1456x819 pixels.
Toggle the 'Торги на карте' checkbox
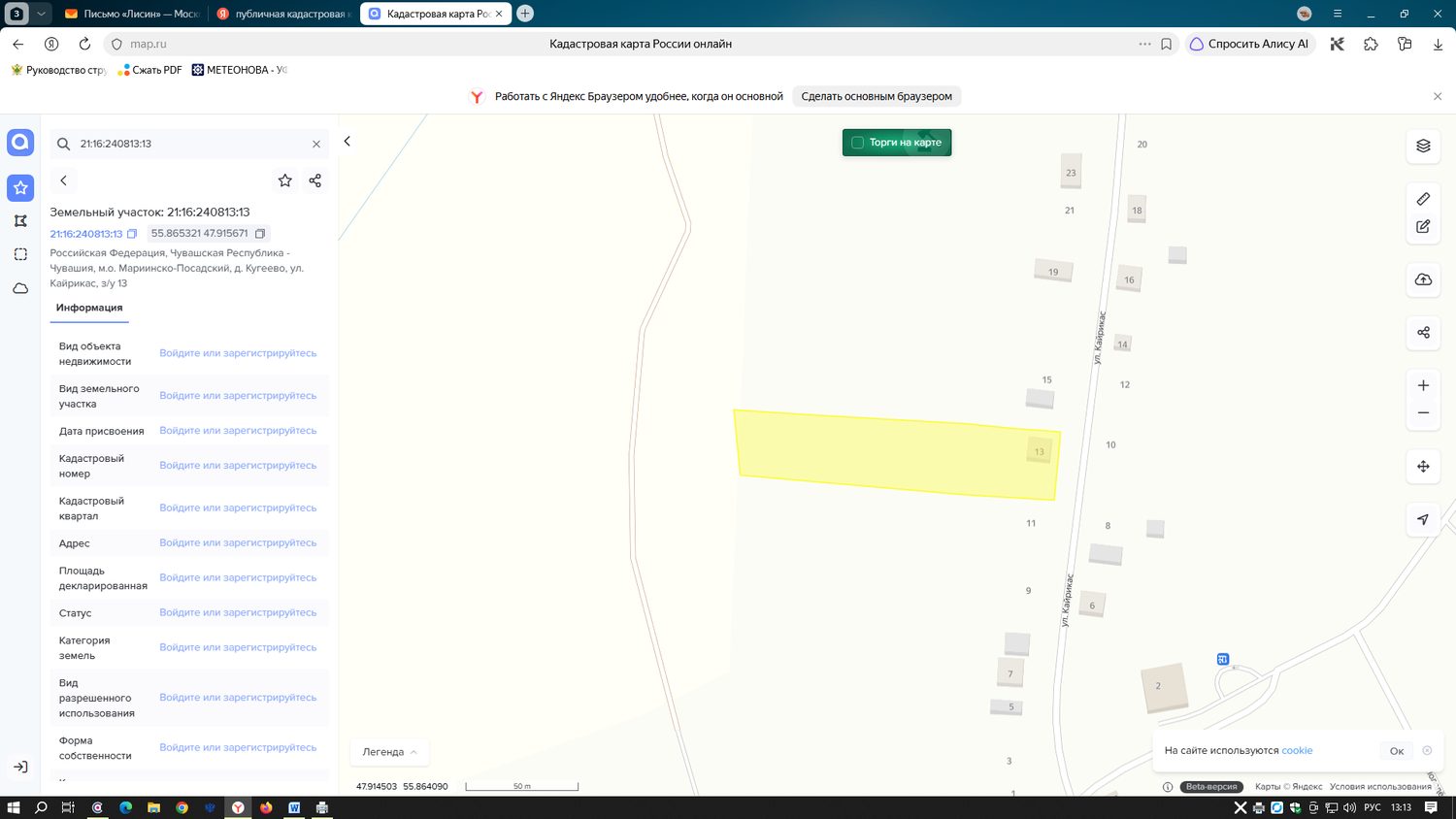click(858, 143)
